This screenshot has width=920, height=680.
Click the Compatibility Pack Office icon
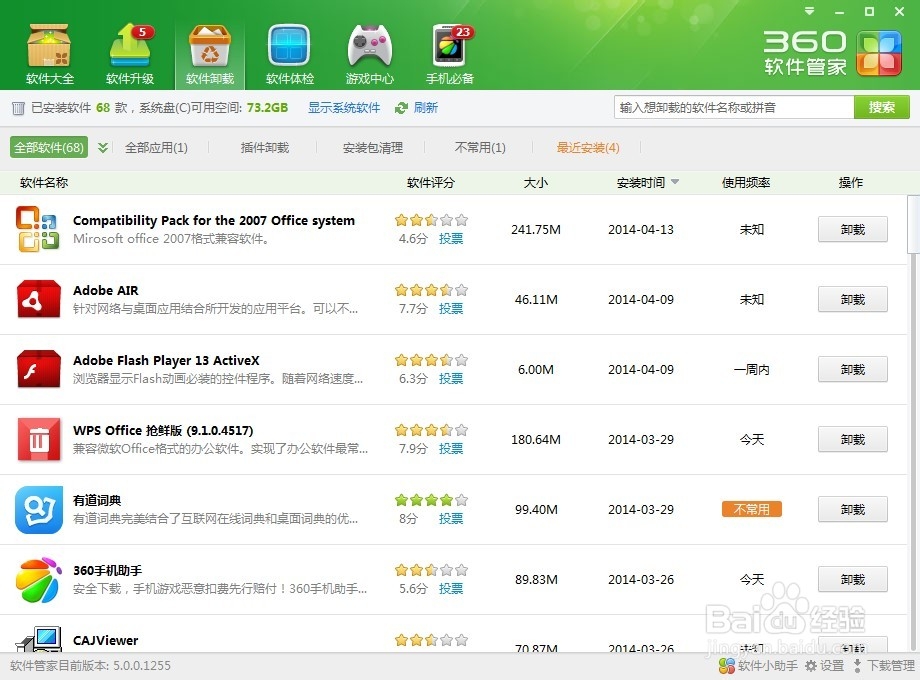click(38, 229)
